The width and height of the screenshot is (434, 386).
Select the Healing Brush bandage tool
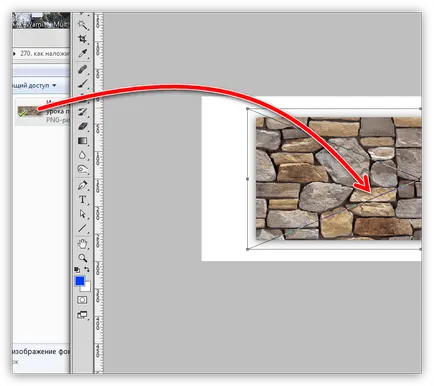[82, 69]
